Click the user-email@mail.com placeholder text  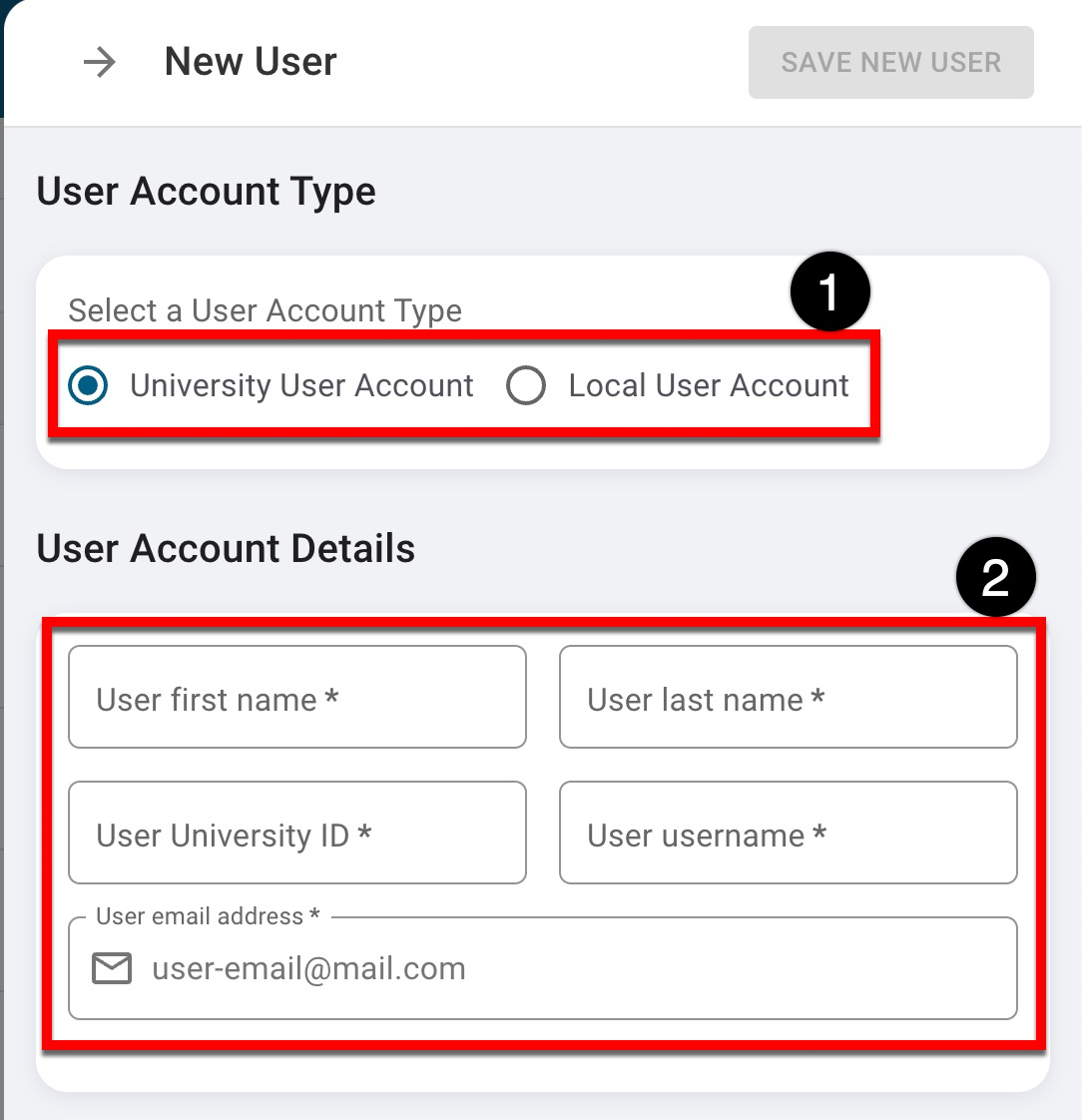tap(308, 969)
